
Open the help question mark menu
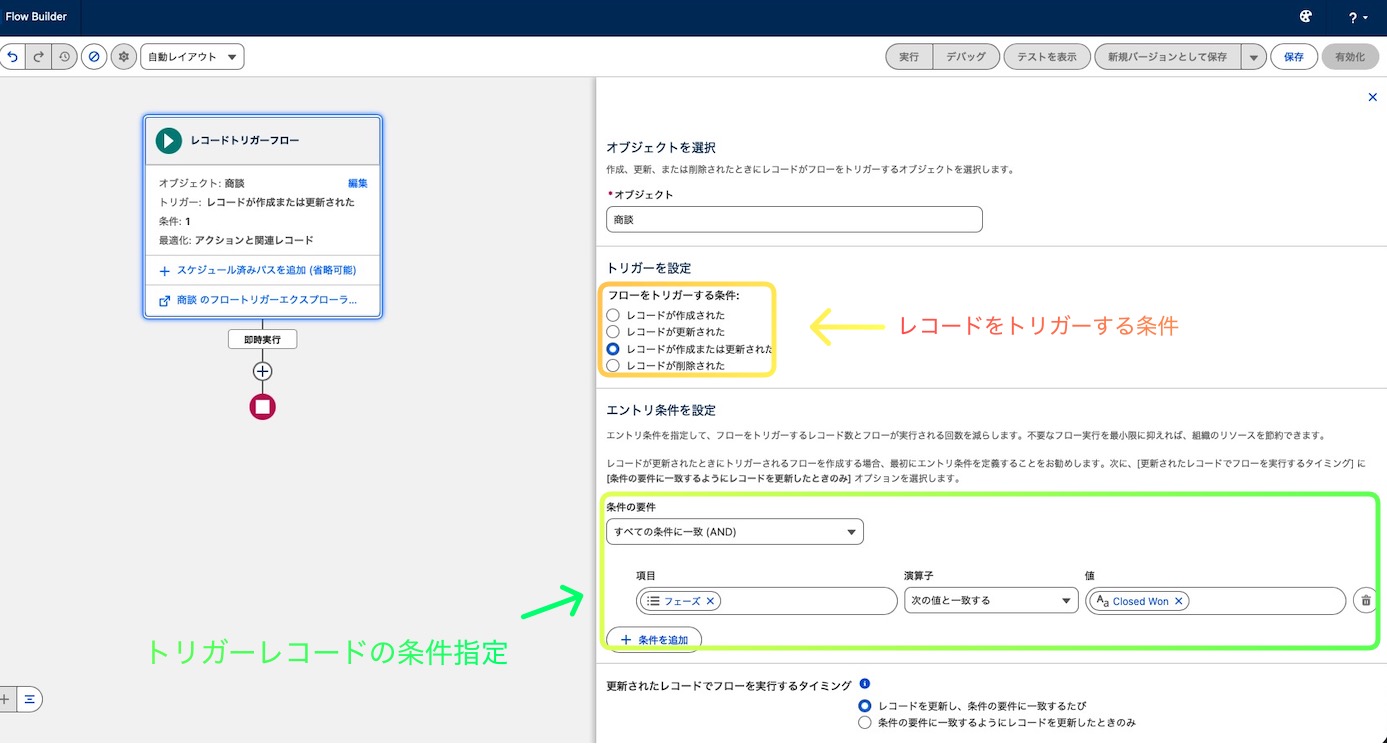coord(1357,17)
